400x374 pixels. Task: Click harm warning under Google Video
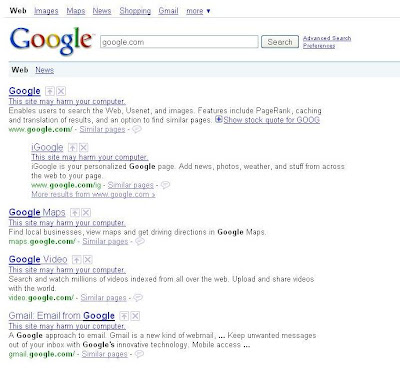tap(67, 270)
